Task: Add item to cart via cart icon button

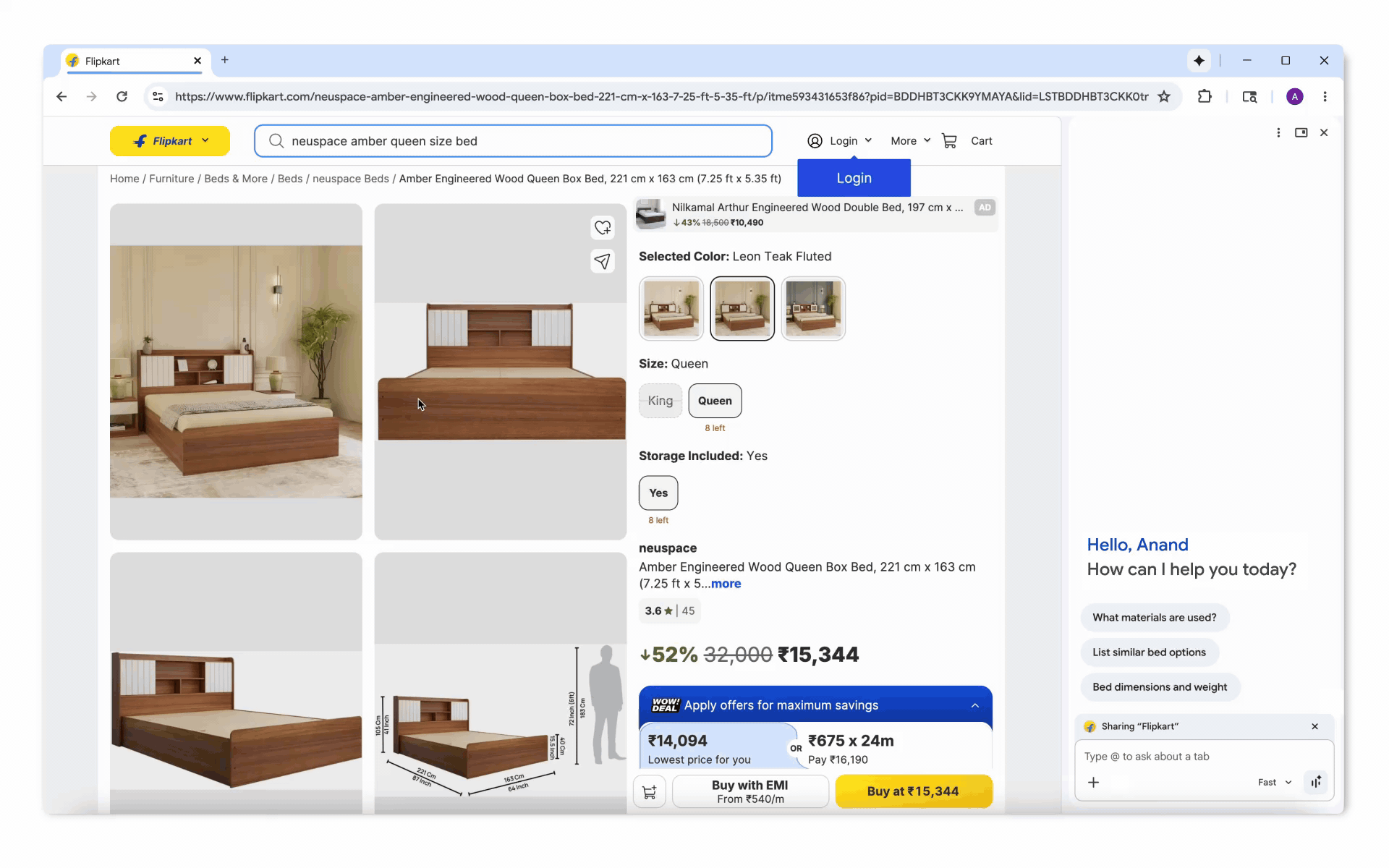Action: coord(649,791)
